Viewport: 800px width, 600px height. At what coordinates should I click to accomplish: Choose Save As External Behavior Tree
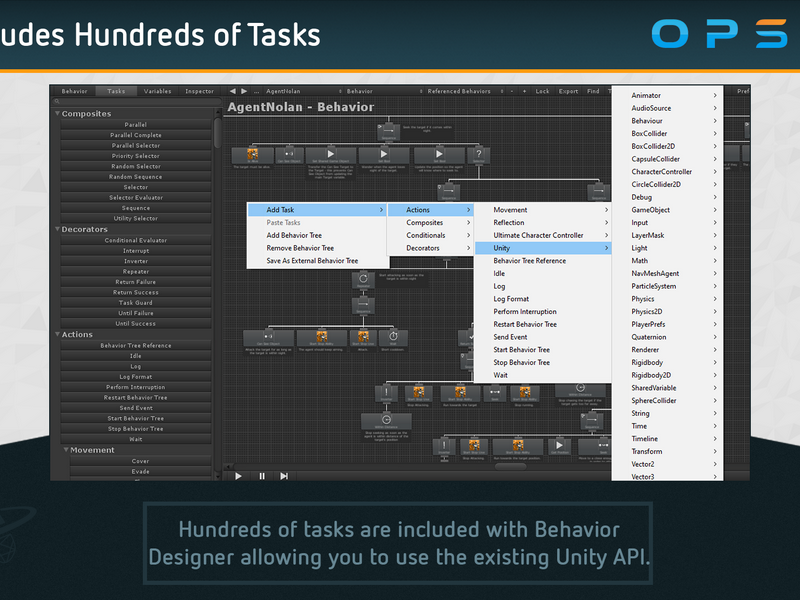coord(317,261)
